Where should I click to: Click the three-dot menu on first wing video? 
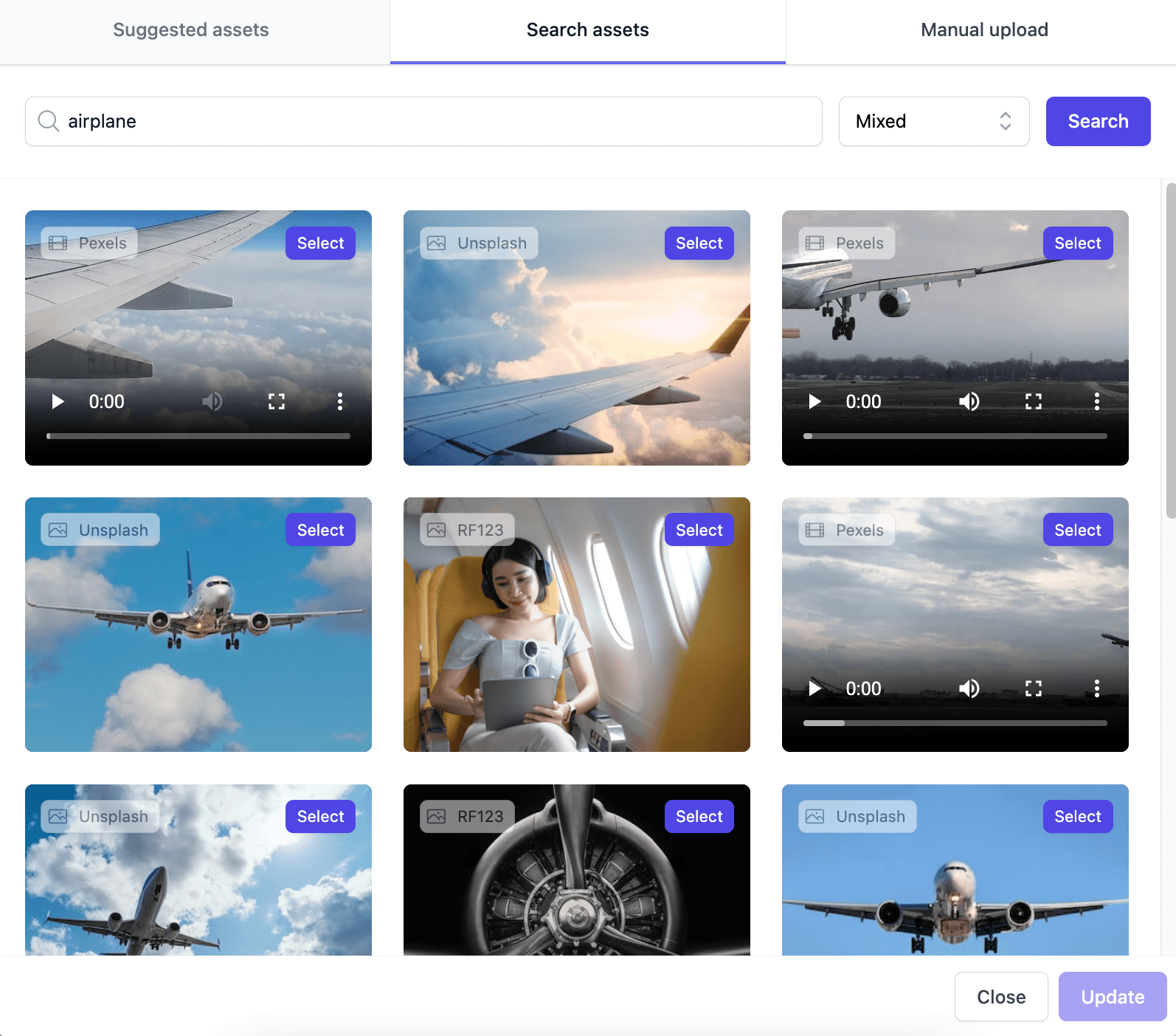(x=339, y=401)
